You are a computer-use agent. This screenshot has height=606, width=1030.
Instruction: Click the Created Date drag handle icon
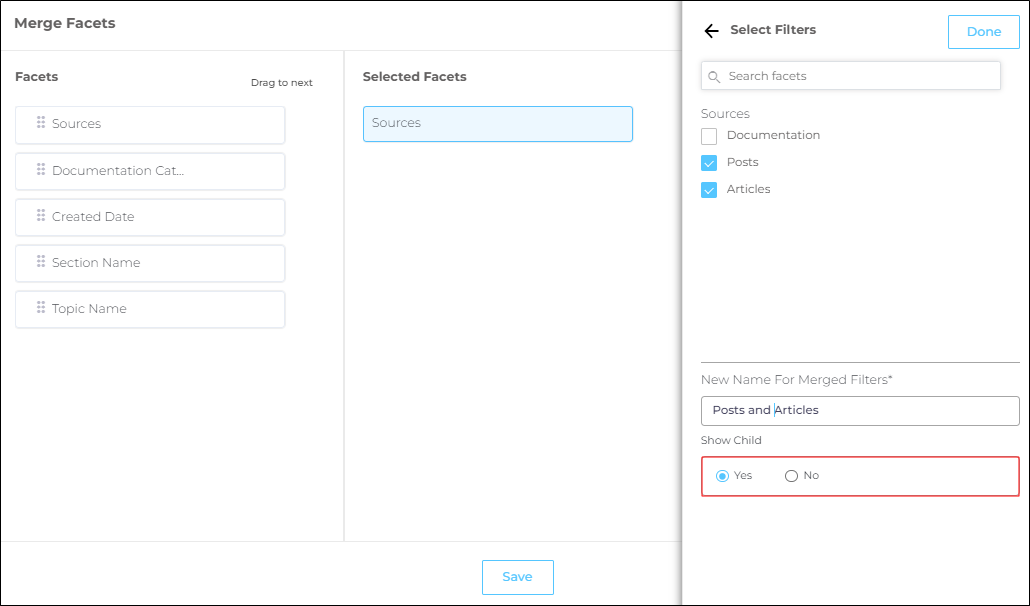coord(41,216)
